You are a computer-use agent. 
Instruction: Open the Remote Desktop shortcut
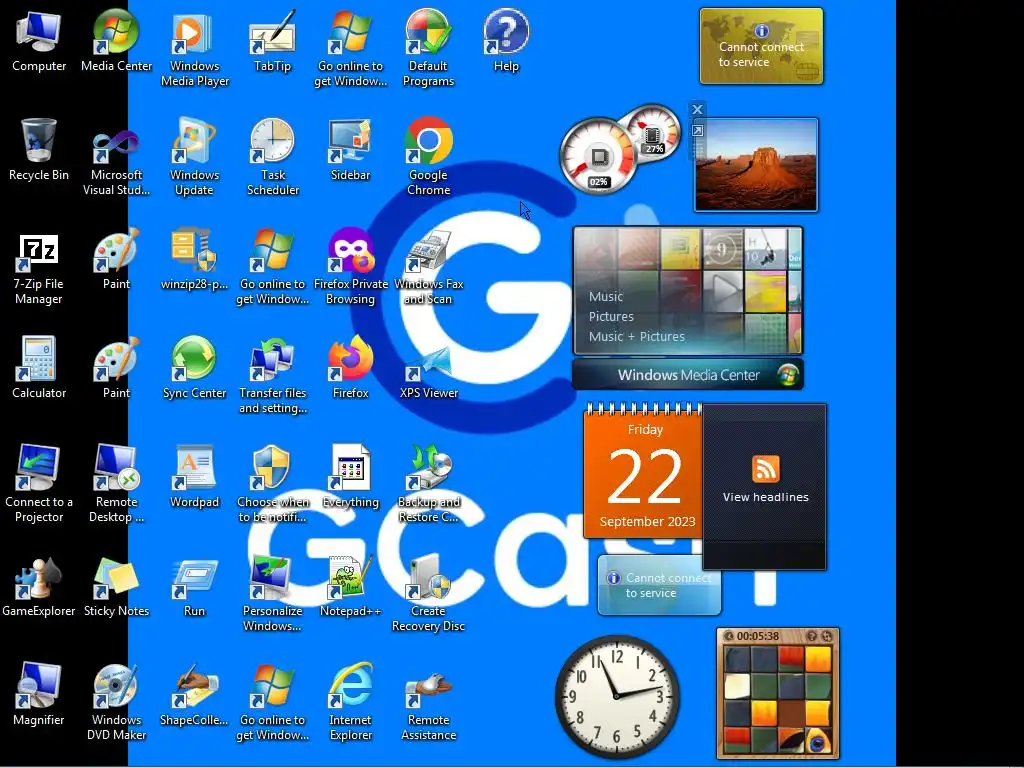pos(116,483)
